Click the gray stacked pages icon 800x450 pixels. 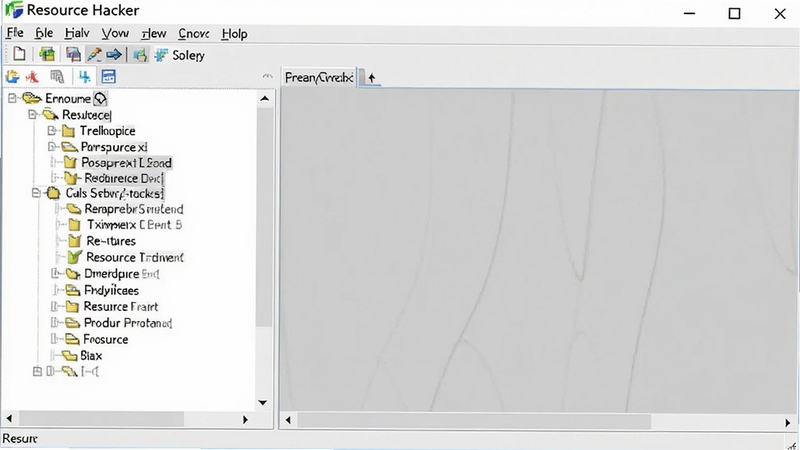(57, 77)
